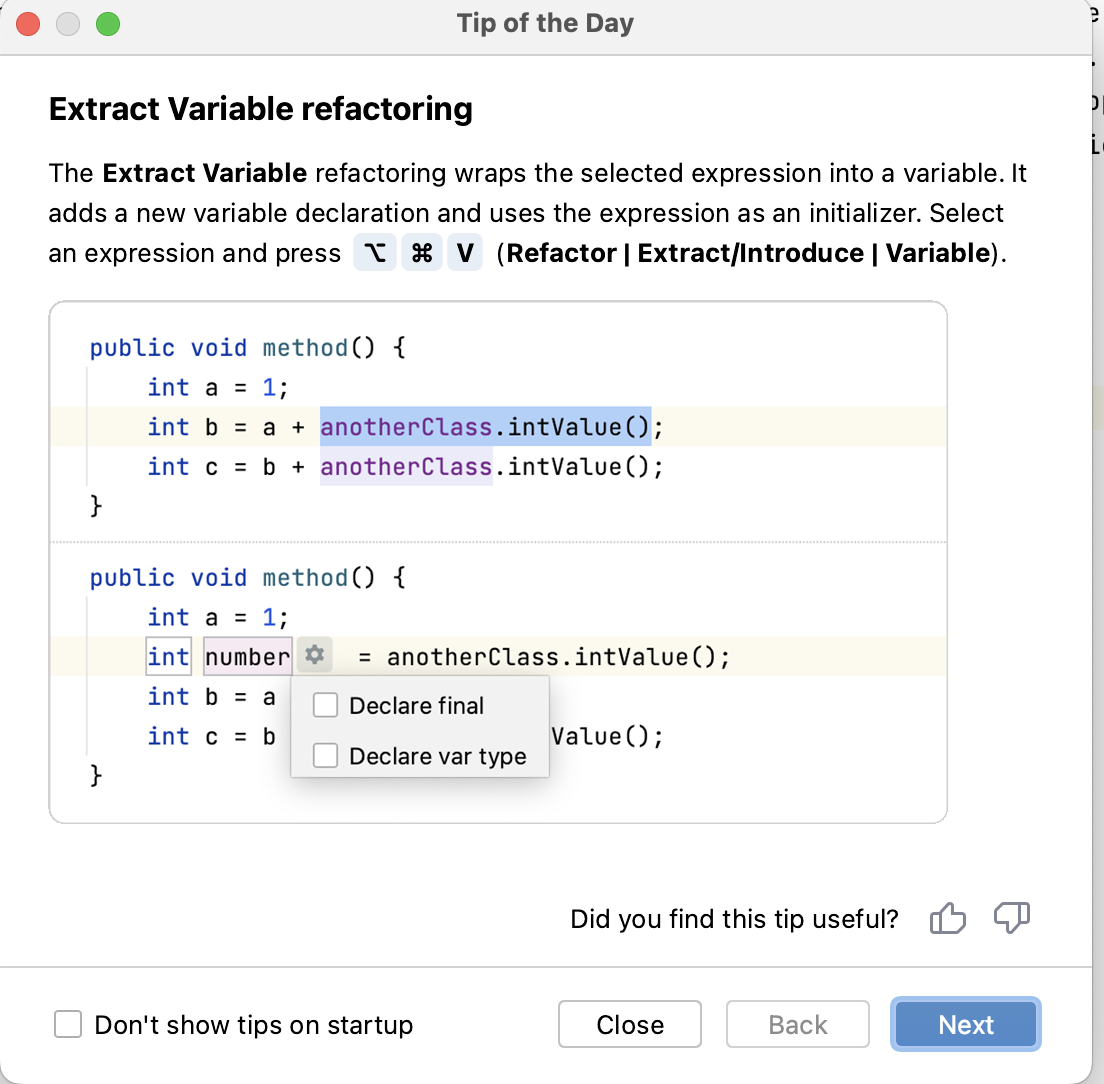Click the Declare final label
The height and width of the screenshot is (1084, 1104).
coord(416,705)
